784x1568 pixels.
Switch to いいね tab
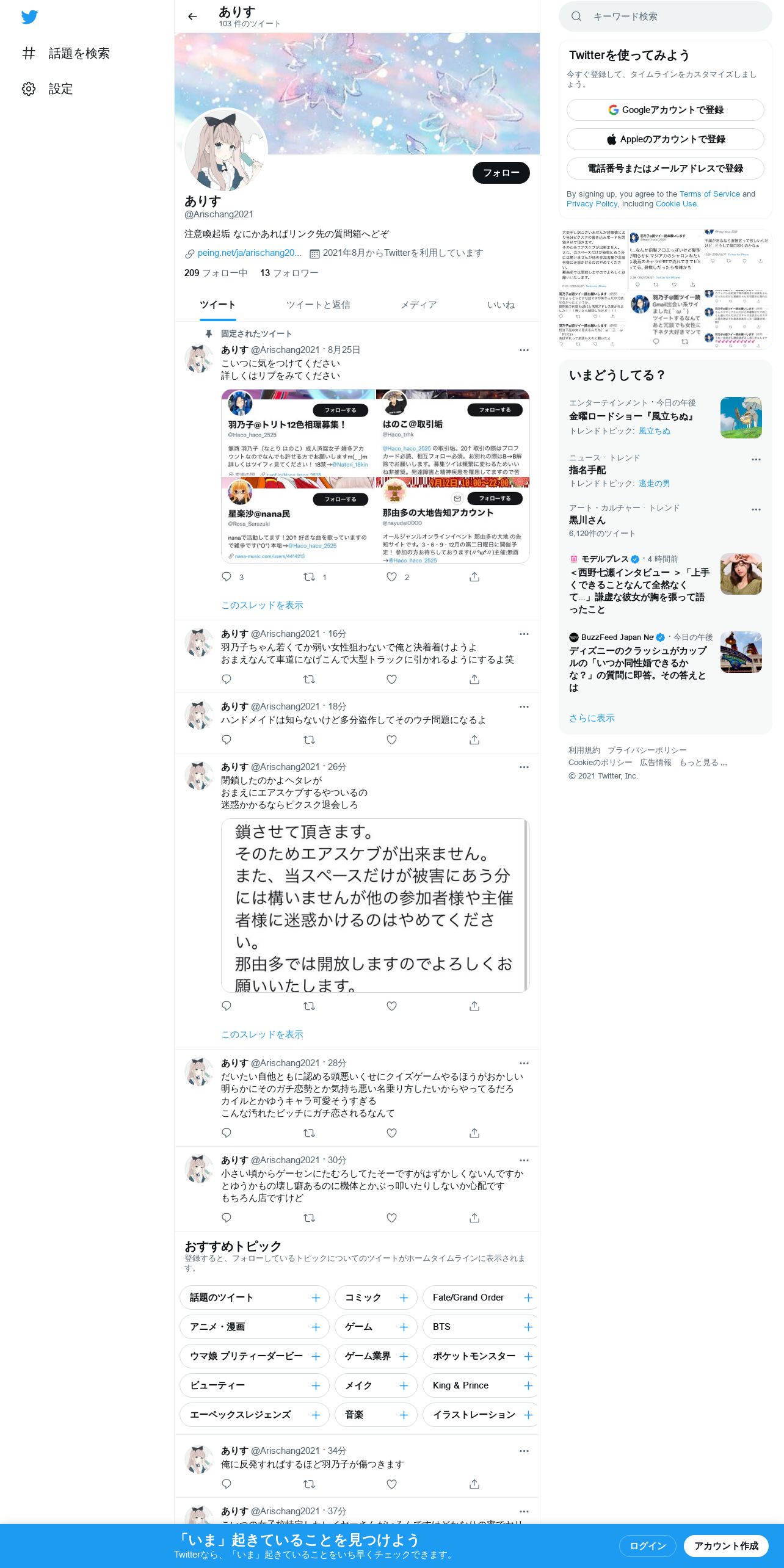tap(501, 305)
